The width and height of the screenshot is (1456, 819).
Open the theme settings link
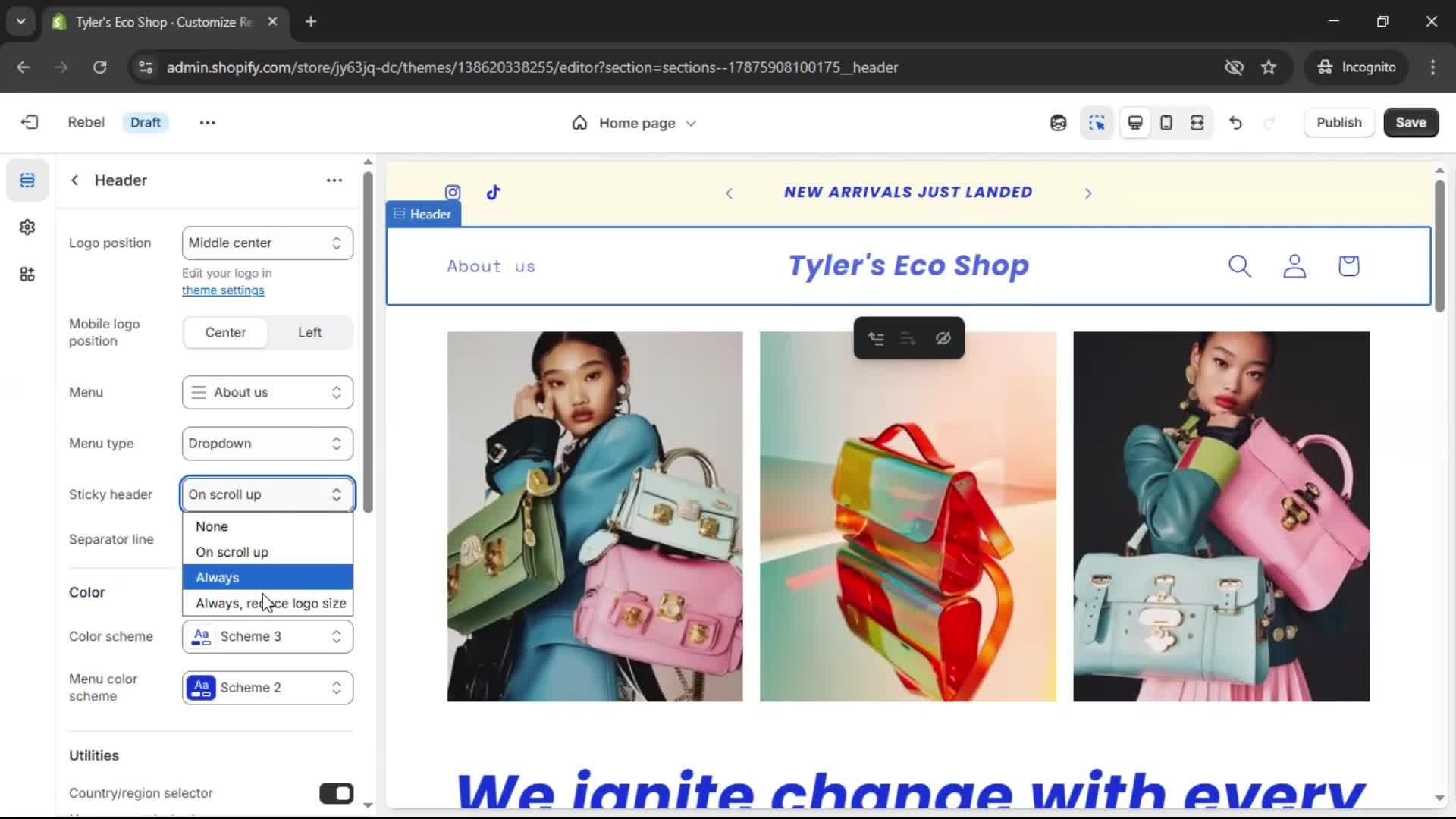(223, 290)
